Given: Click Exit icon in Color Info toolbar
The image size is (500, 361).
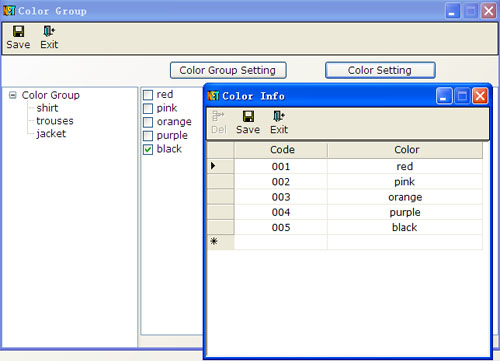Looking at the screenshot, I should click(279, 116).
